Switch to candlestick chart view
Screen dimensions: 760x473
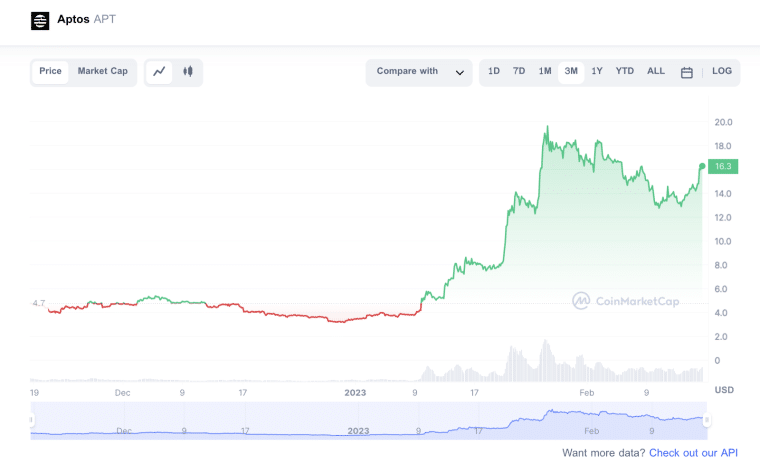pyautogui.click(x=188, y=72)
